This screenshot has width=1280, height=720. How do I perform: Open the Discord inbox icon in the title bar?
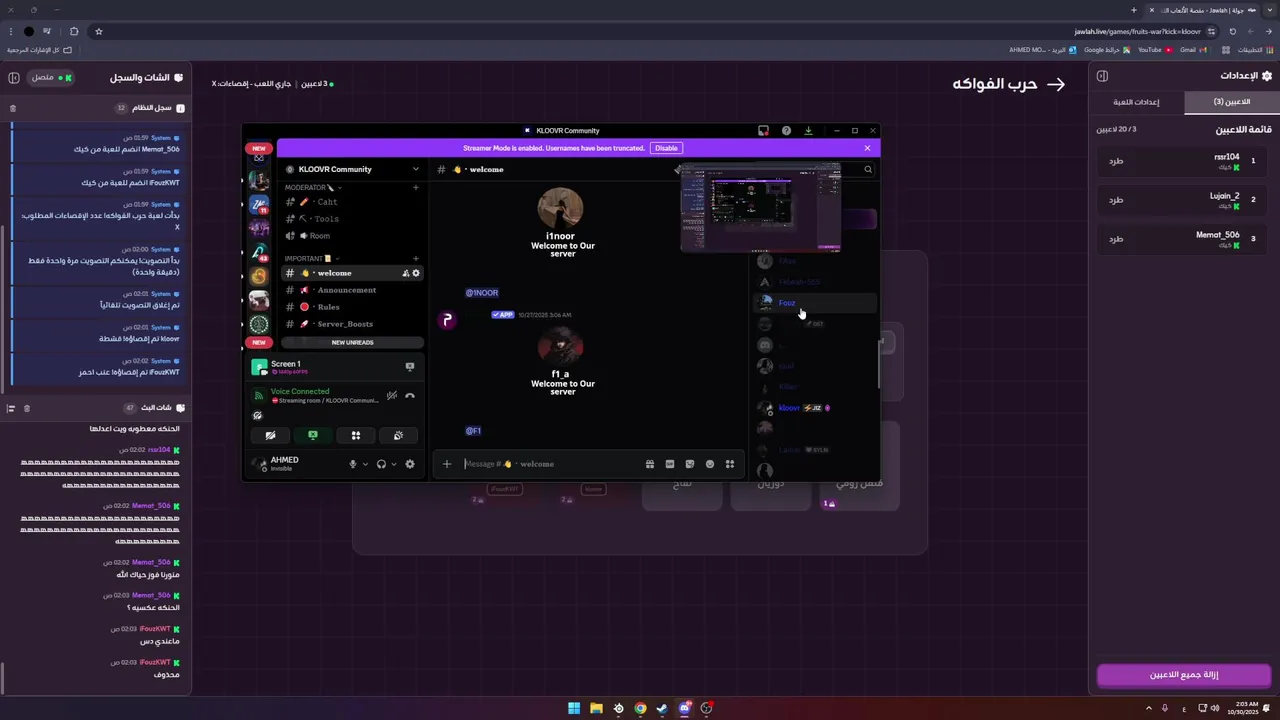(763, 130)
